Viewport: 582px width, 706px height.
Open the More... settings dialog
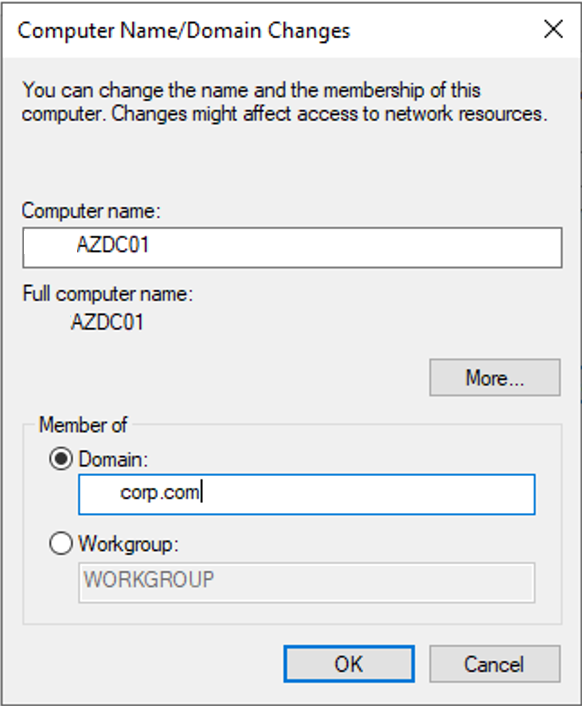tap(495, 377)
